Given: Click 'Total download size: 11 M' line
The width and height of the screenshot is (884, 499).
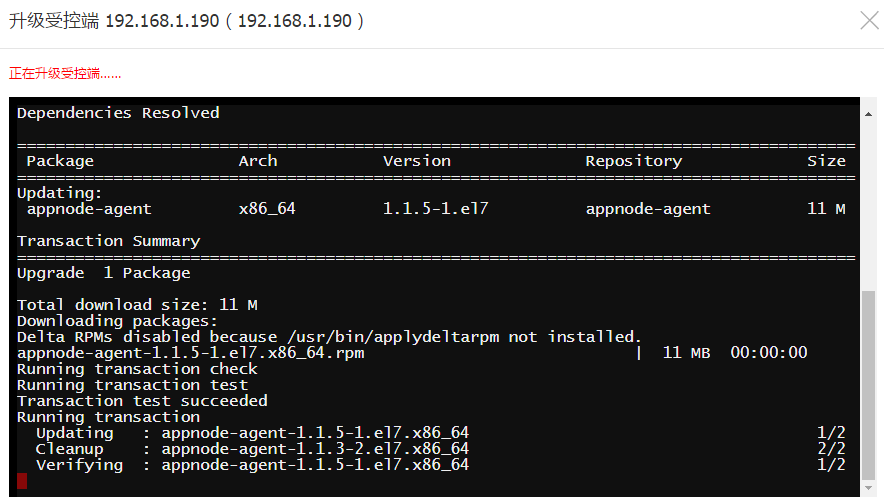Looking at the screenshot, I should point(137,305).
